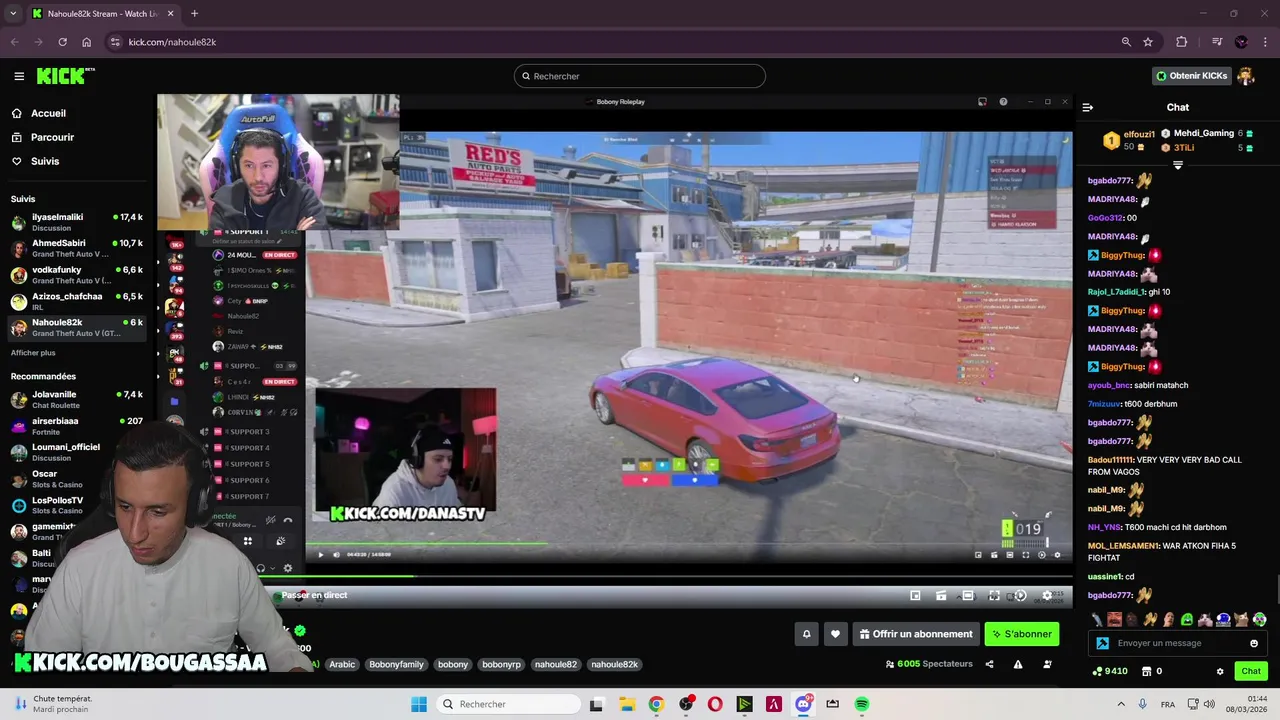Click Offrir un abonnement button
Screen dimensions: 1280x720
[915, 634]
